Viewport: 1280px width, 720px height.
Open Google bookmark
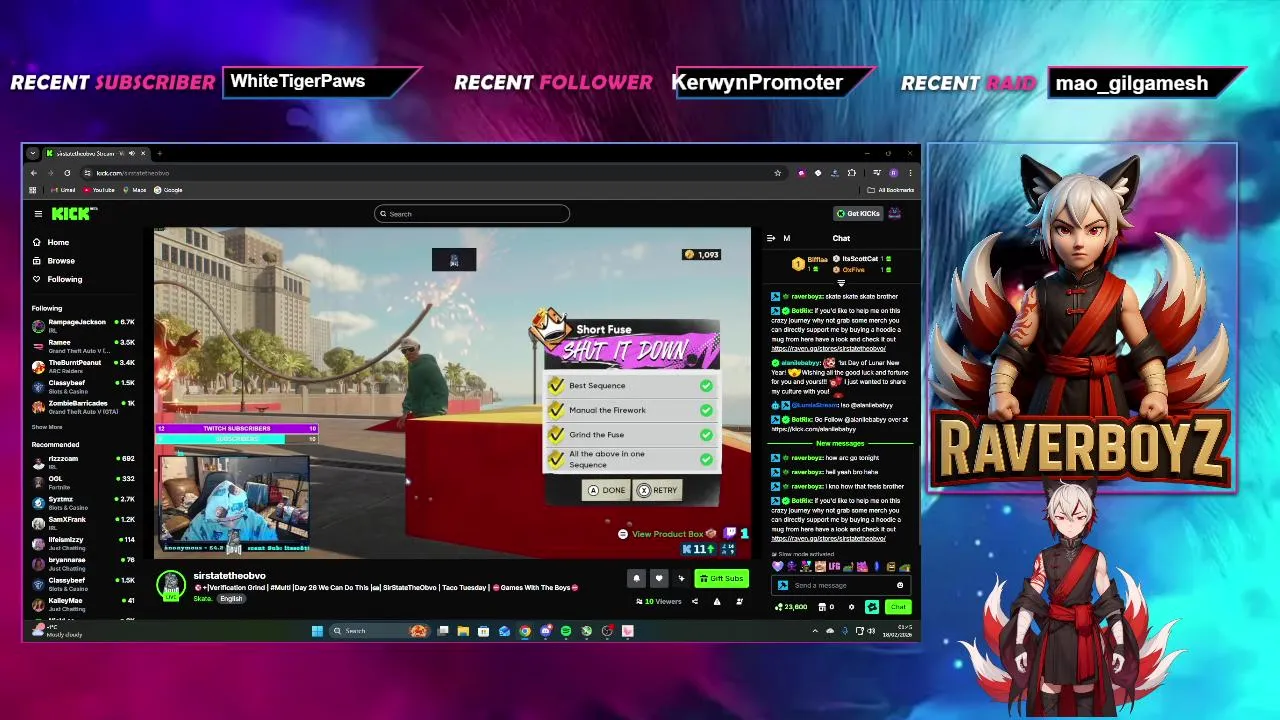(x=168, y=190)
